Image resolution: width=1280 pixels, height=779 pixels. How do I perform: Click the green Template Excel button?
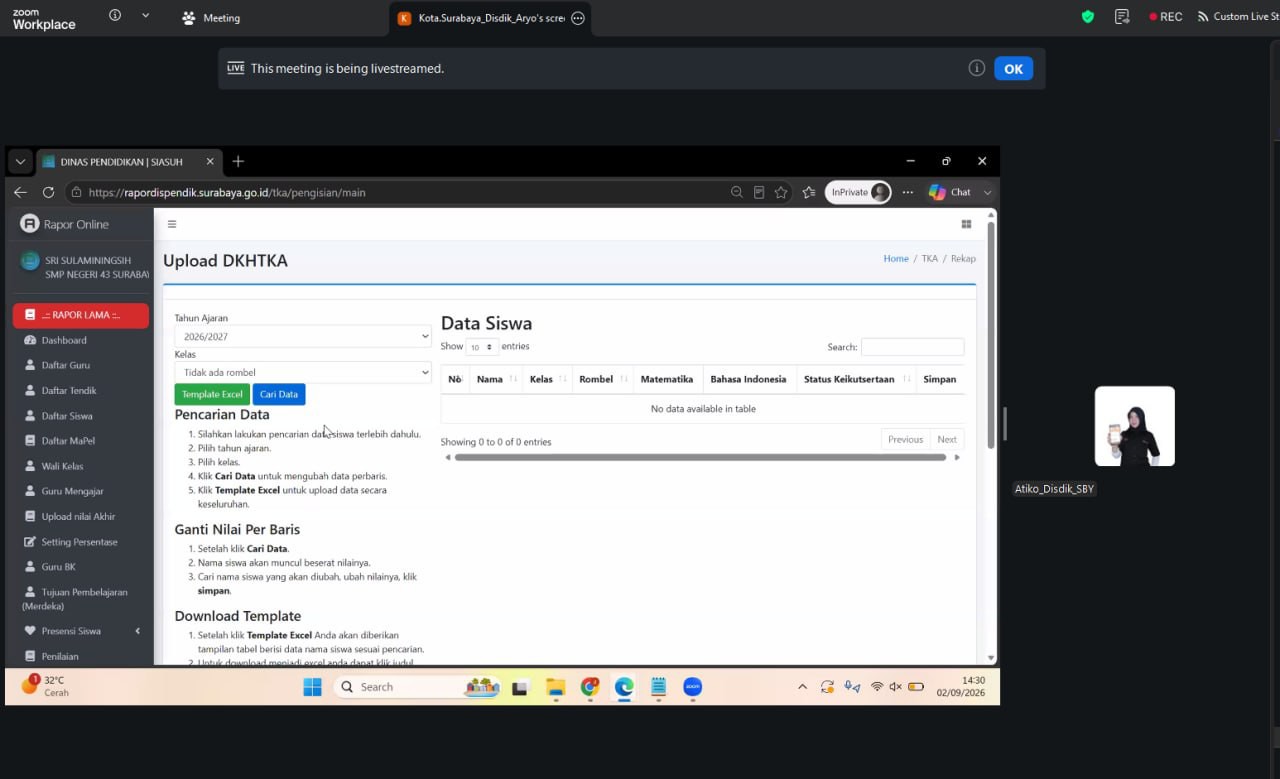212,394
